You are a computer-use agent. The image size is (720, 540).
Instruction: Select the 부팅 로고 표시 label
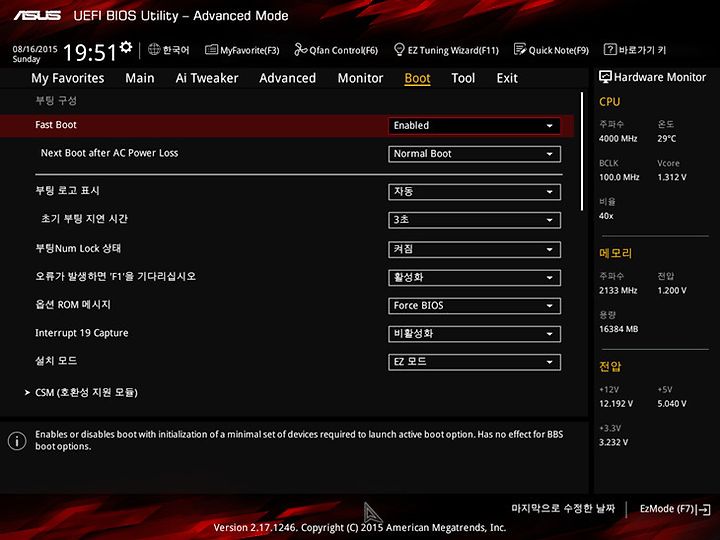point(68,190)
